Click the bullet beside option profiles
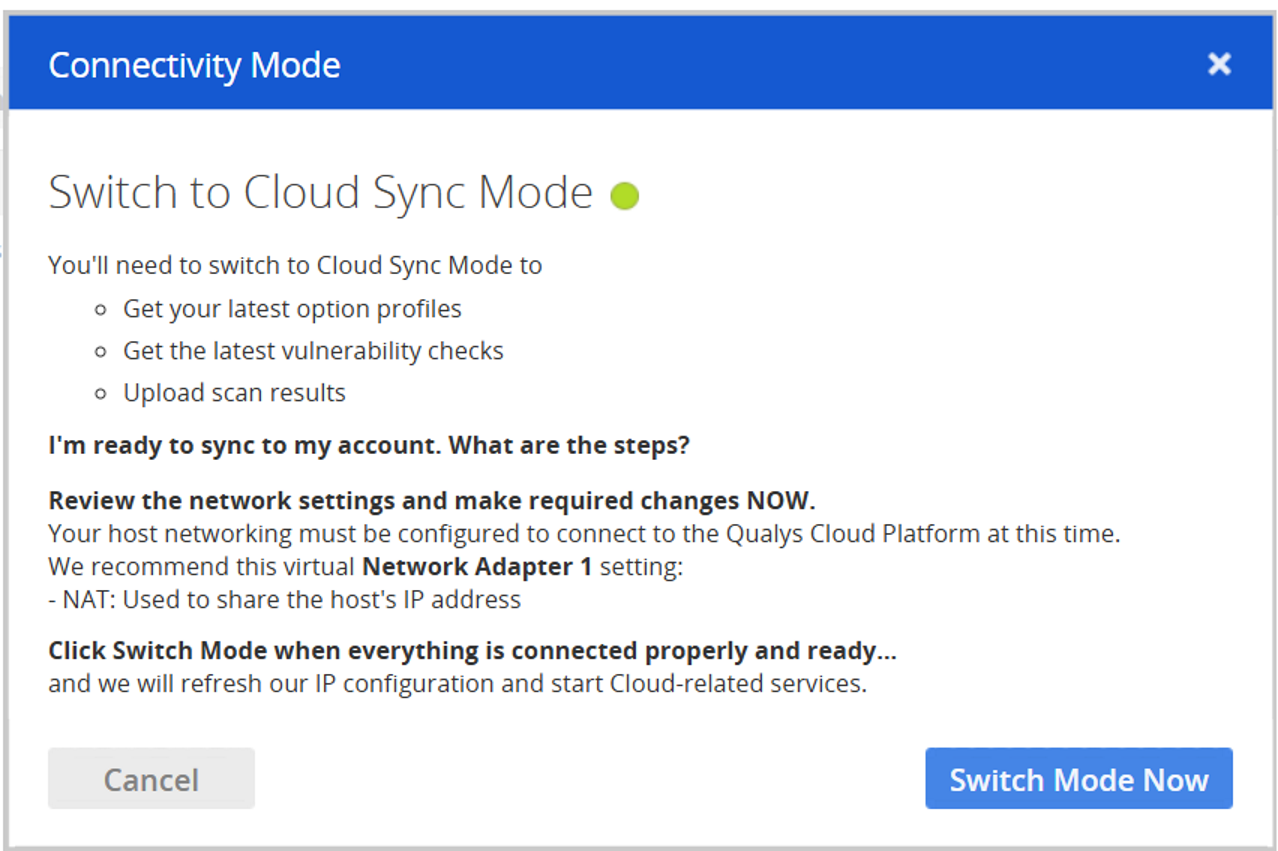 click(x=100, y=310)
